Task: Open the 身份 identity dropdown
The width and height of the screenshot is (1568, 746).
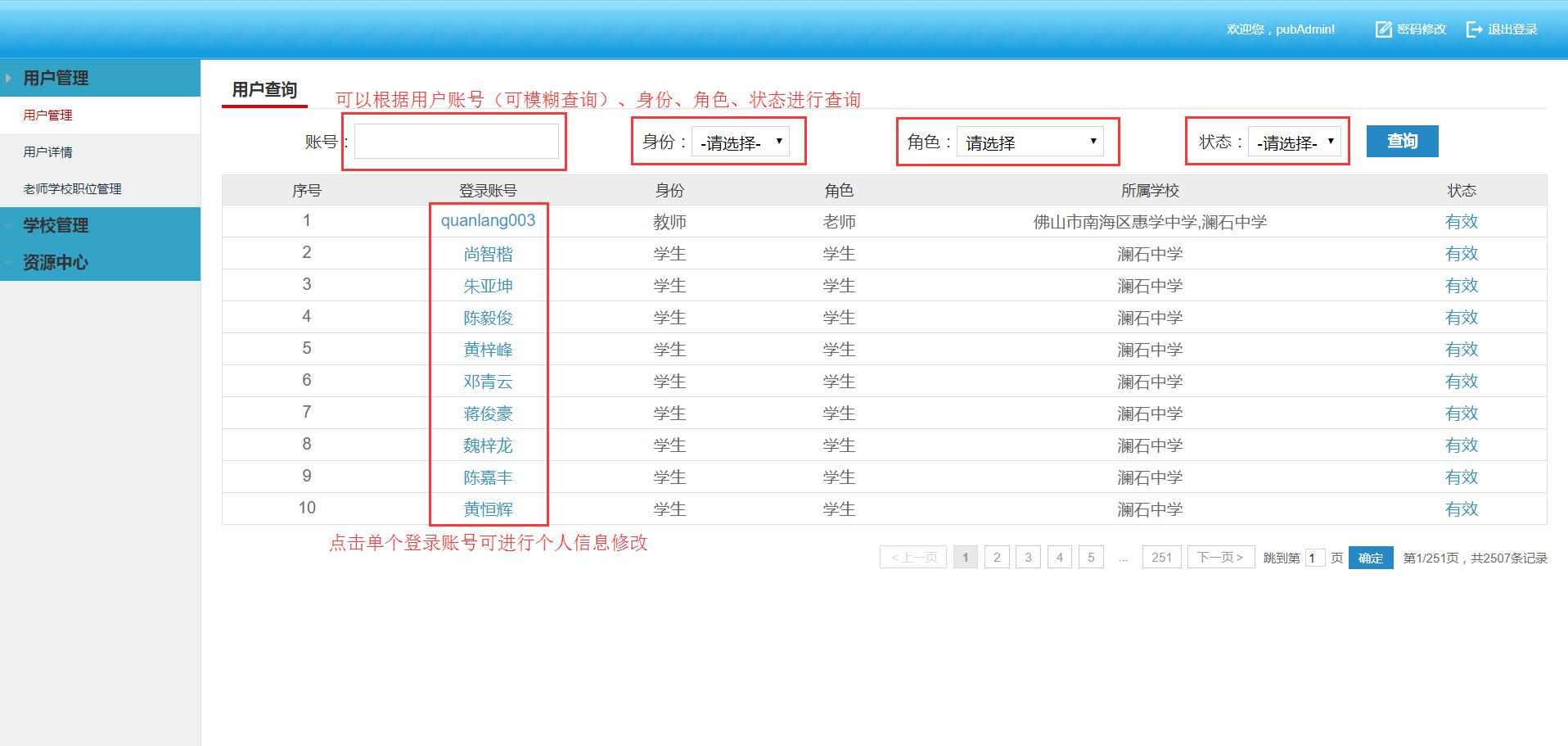Action: click(x=741, y=142)
